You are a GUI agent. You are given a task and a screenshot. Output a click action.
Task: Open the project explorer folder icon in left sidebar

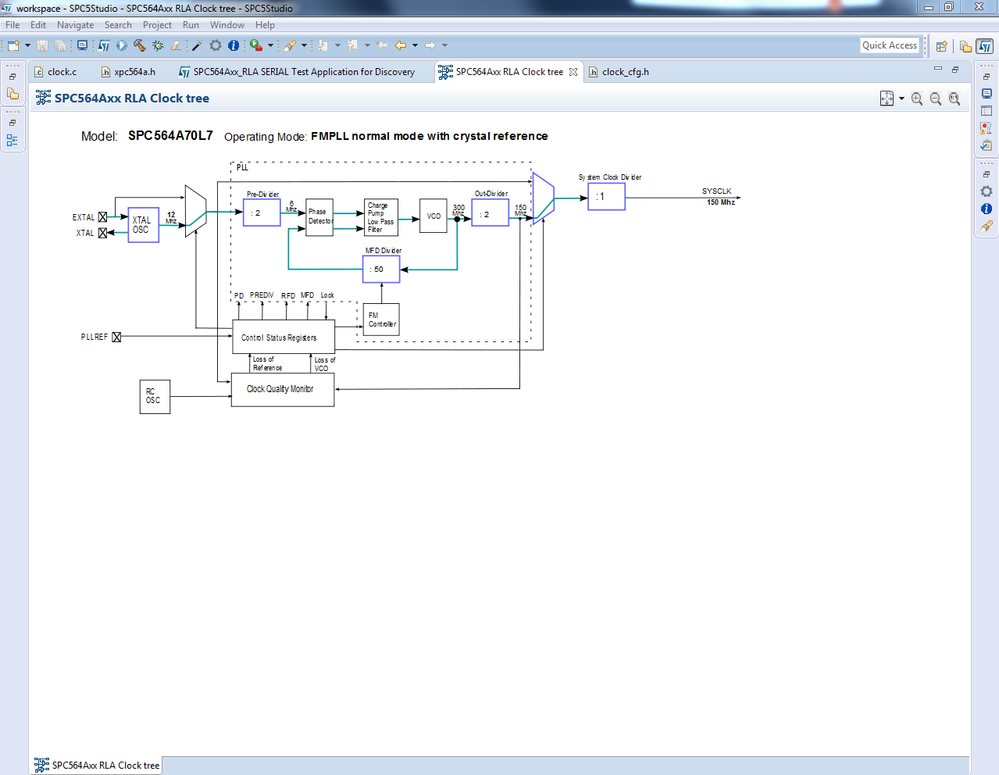(x=13, y=94)
